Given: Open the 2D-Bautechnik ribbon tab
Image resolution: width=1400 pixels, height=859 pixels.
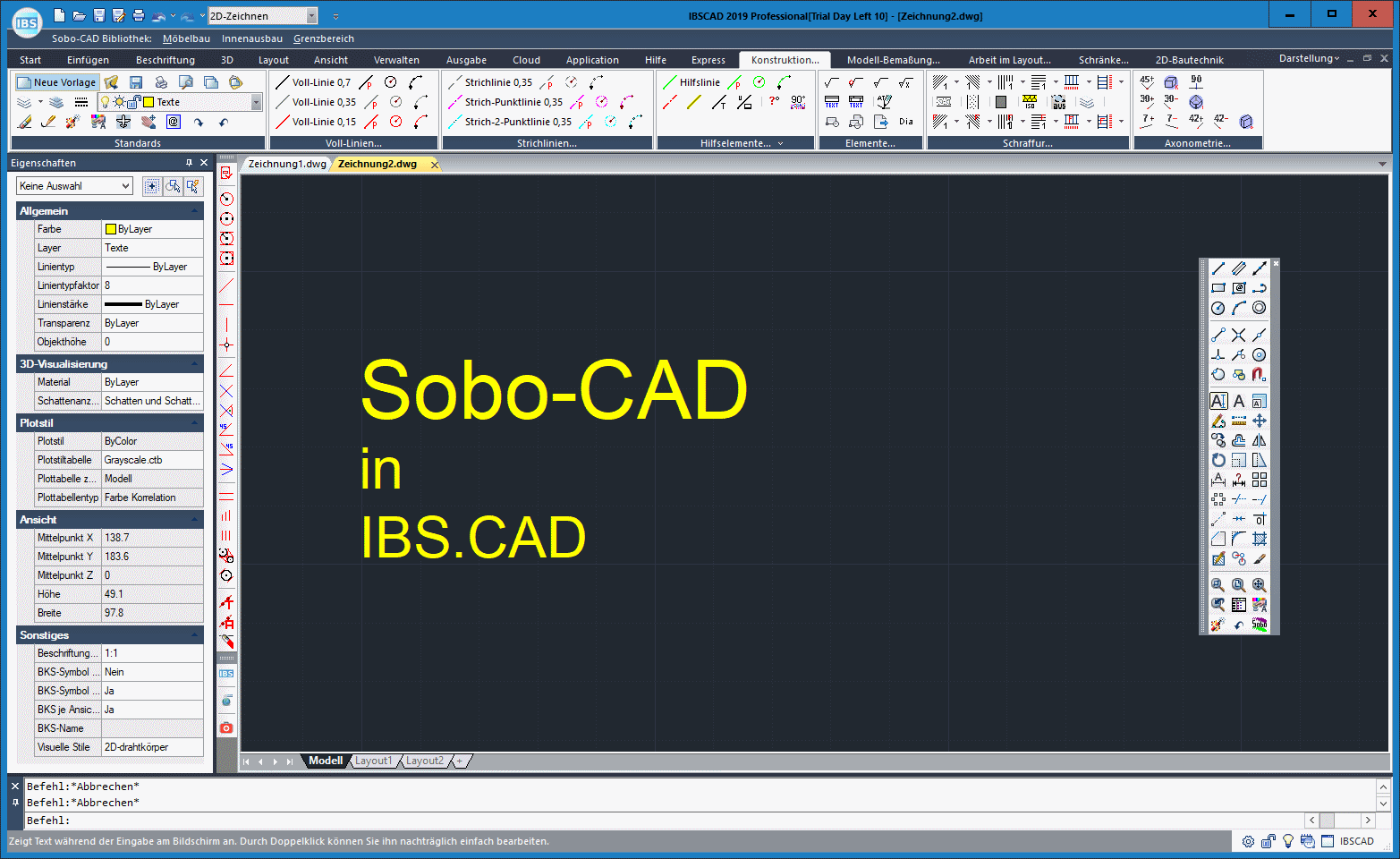Looking at the screenshot, I should click(1189, 60).
